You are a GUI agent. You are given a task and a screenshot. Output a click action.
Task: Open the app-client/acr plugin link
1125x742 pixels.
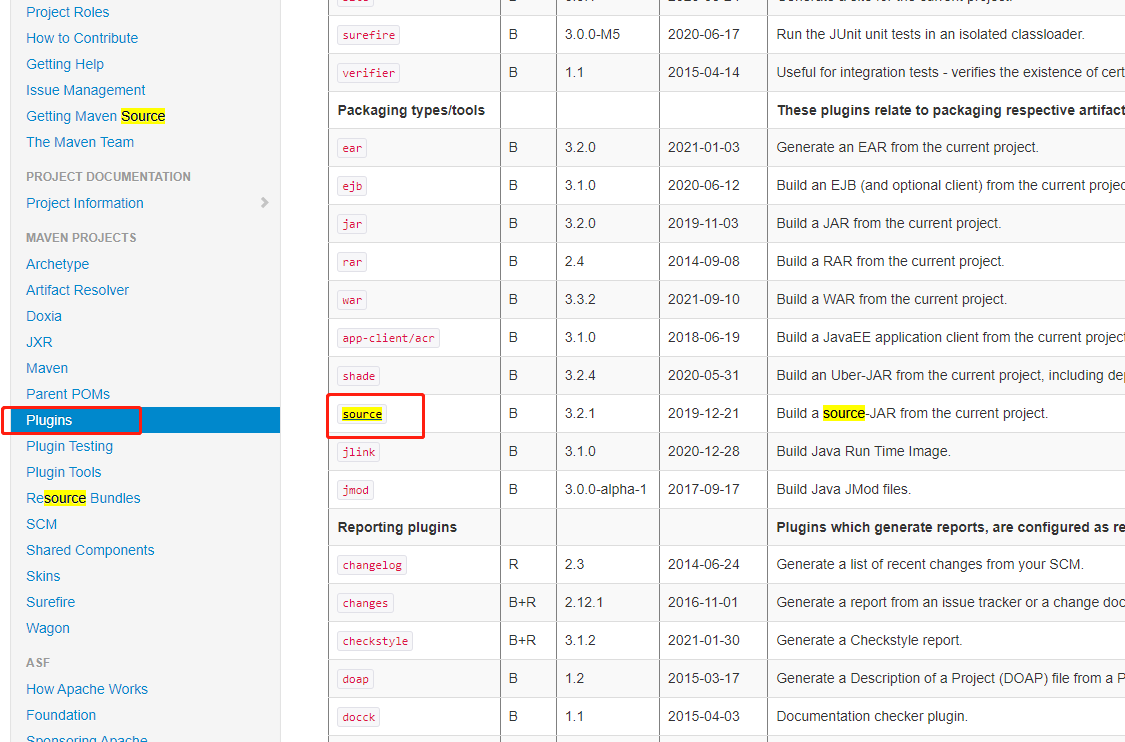pyautogui.click(x=388, y=338)
